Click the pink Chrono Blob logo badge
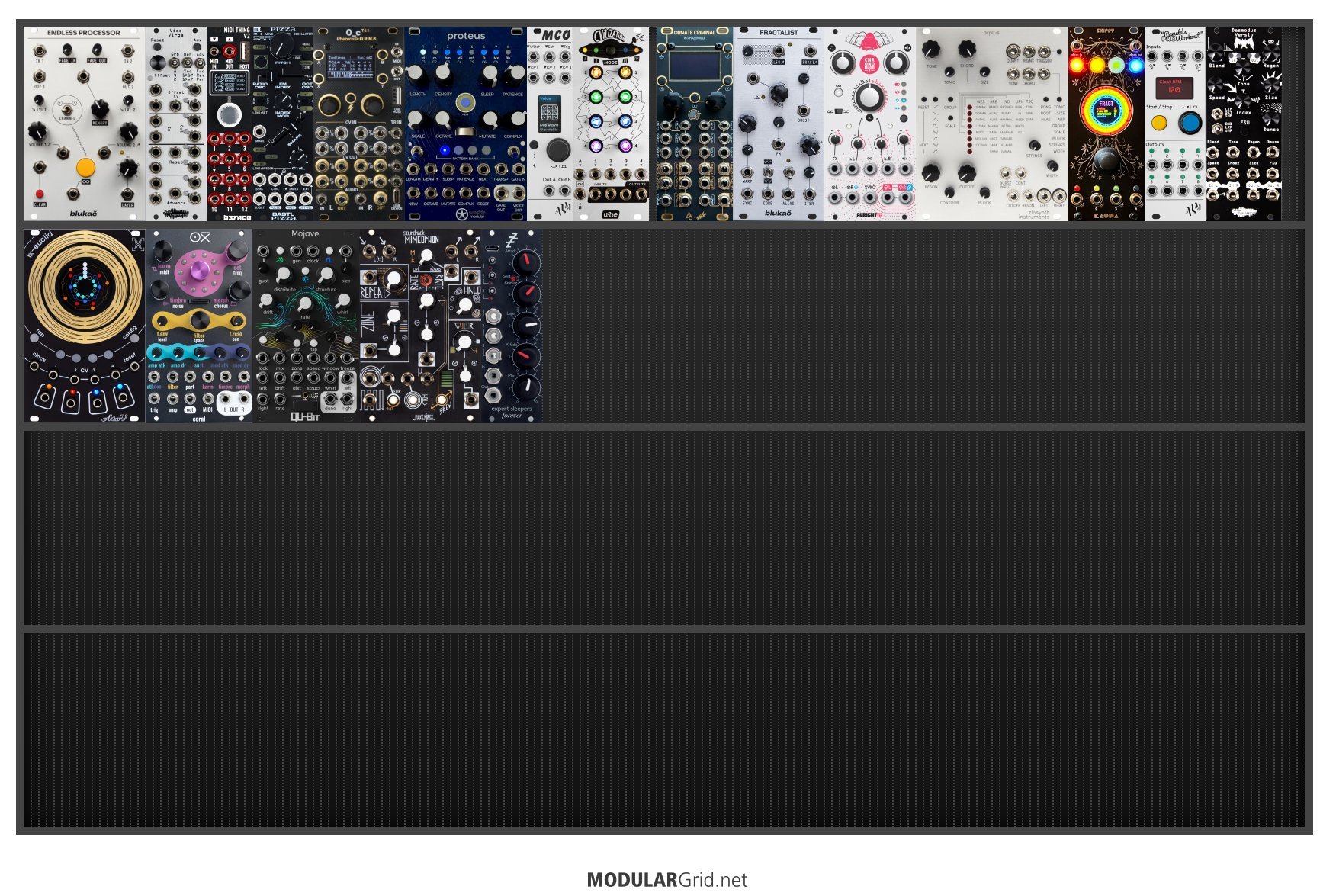This screenshot has width=1336, height=896. [869, 64]
